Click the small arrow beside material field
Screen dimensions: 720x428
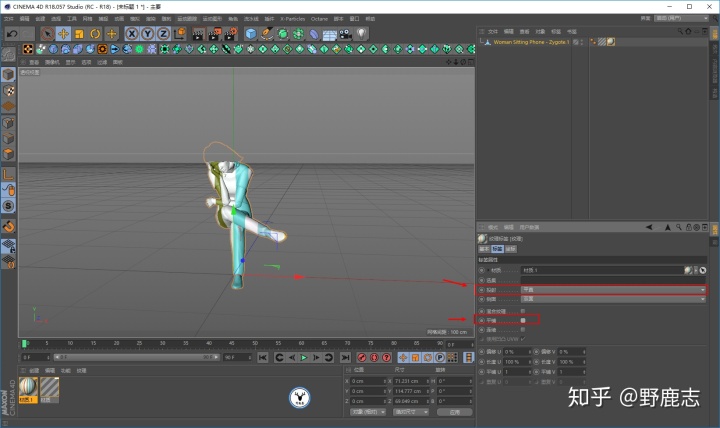[x=696, y=270]
